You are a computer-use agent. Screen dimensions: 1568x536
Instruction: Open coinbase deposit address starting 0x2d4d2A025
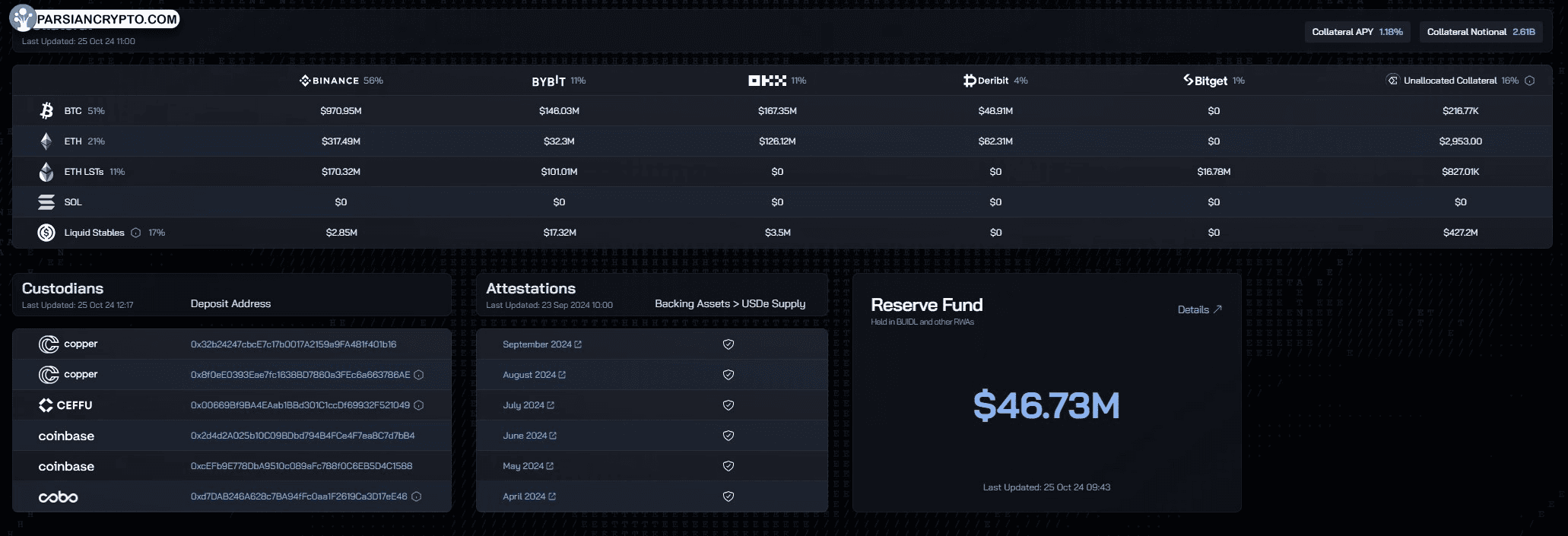pos(303,436)
